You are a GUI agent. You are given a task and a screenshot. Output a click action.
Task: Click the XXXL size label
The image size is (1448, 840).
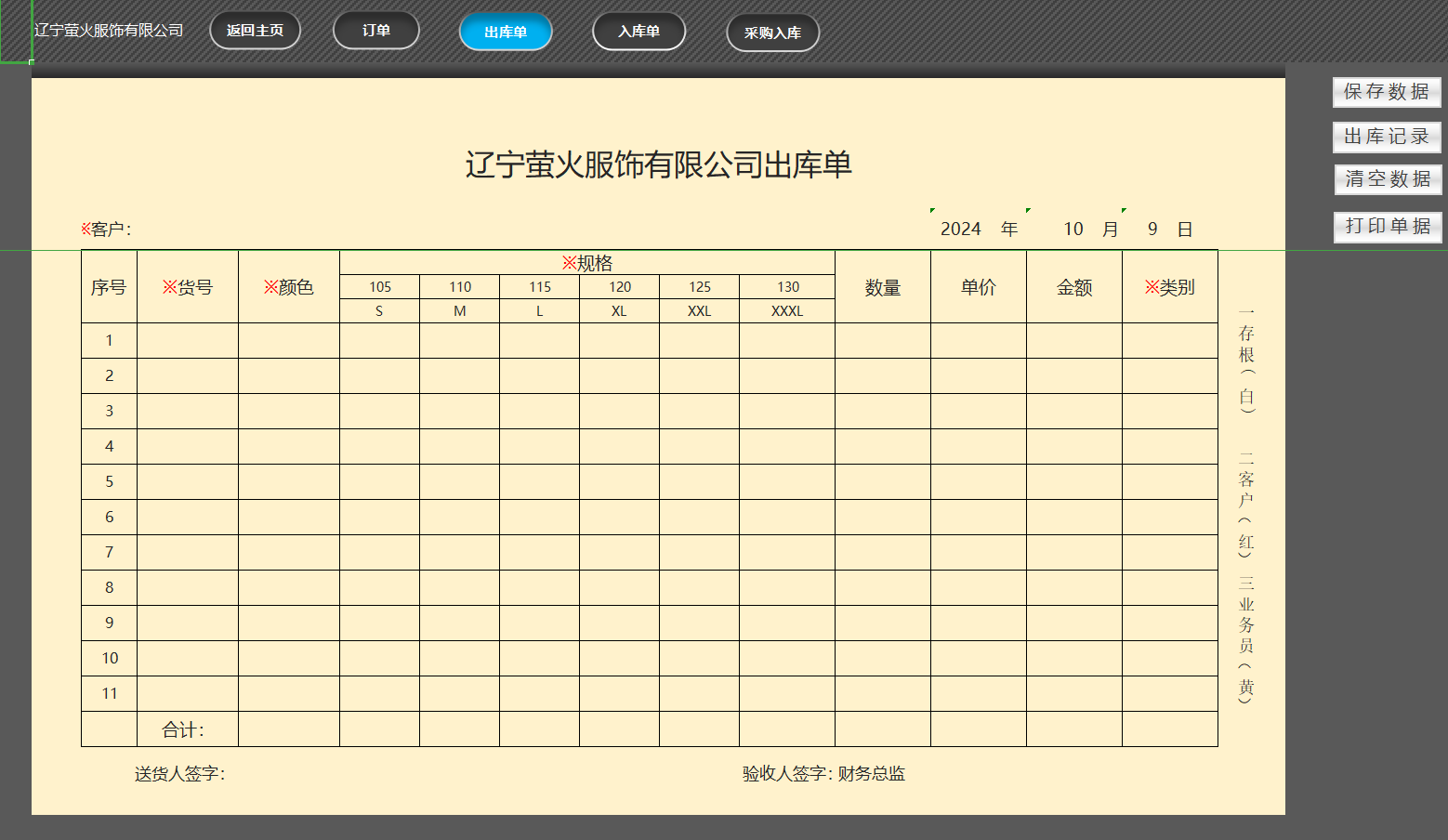click(x=787, y=311)
